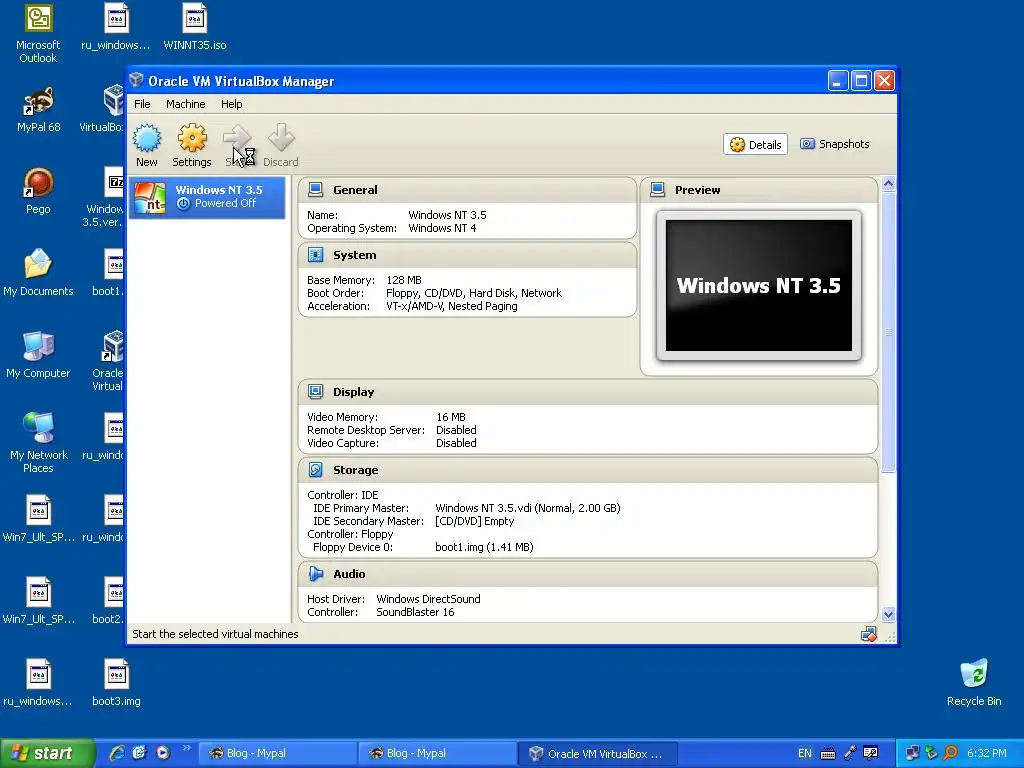Click the 'SoundBlaster 16' controller value

point(415,612)
